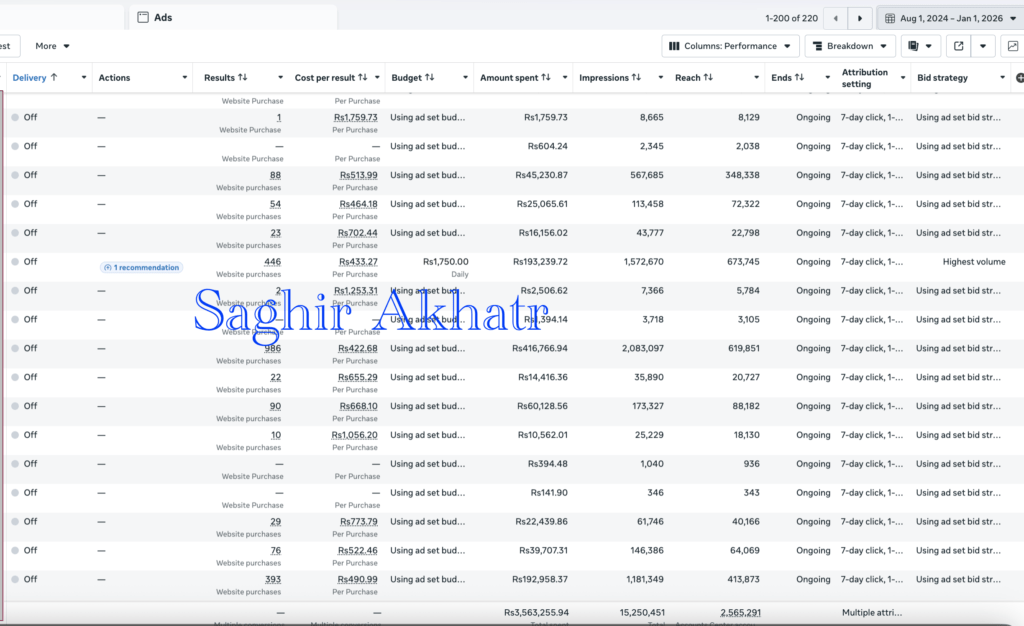1024x626 pixels.
Task: Open the Impressions column options arrow
Action: point(660,78)
